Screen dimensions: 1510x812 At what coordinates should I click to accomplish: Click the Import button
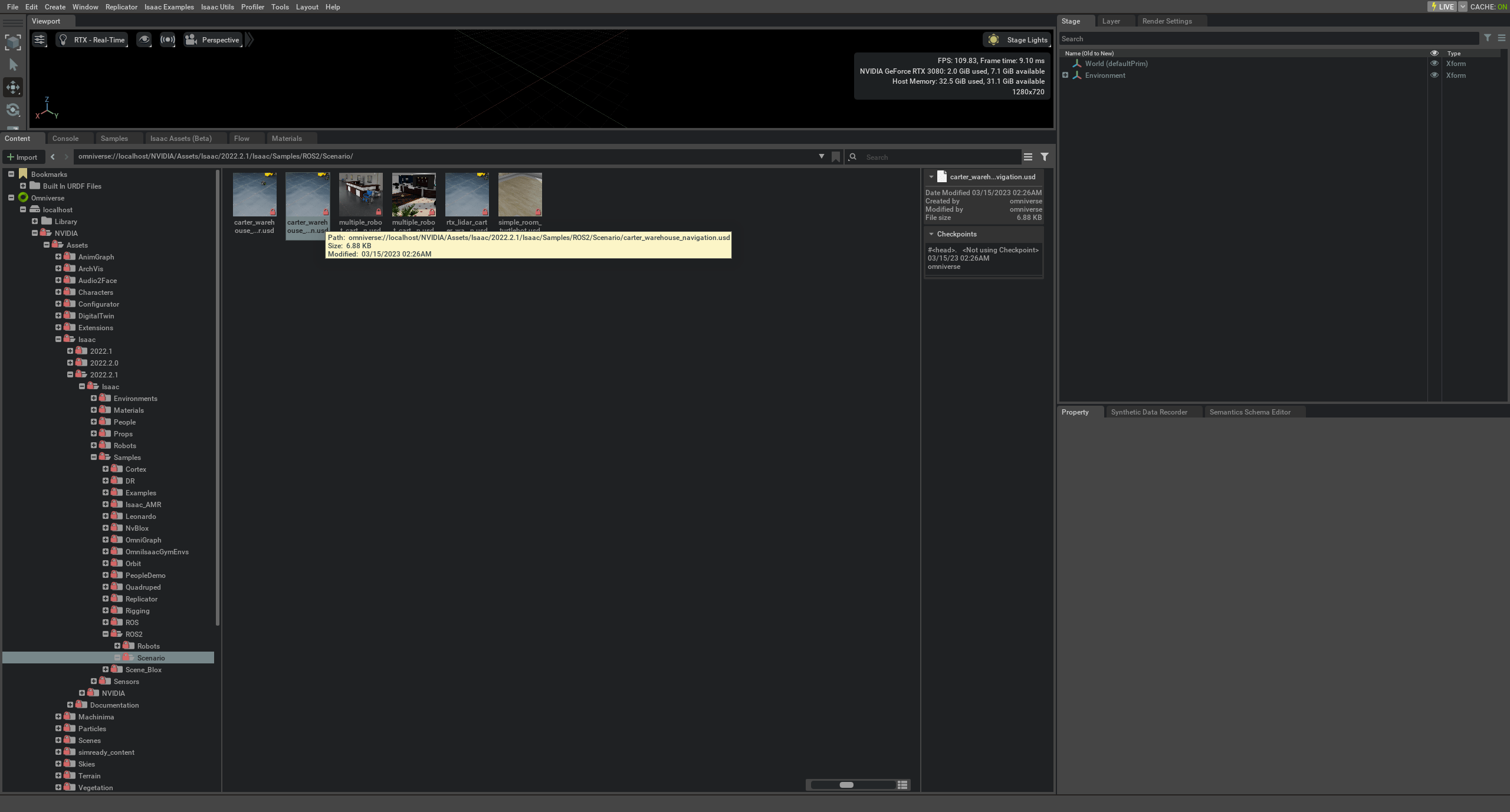pos(22,157)
